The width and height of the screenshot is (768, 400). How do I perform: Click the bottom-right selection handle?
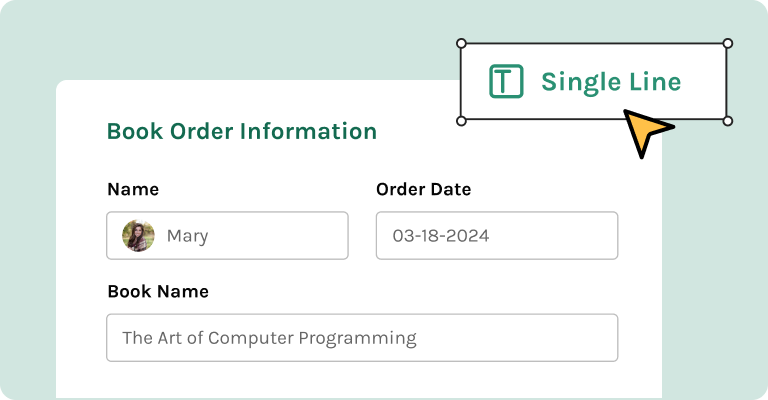pyautogui.click(x=728, y=121)
